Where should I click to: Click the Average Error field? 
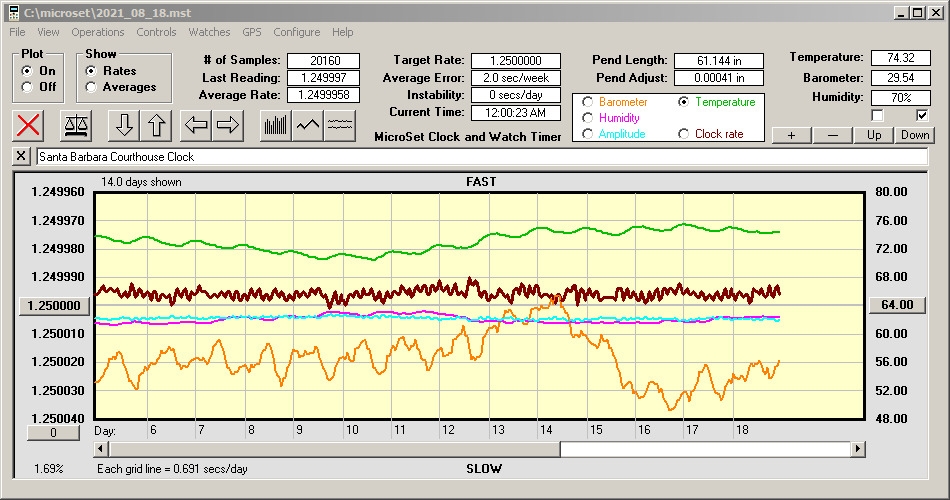[x=516, y=78]
